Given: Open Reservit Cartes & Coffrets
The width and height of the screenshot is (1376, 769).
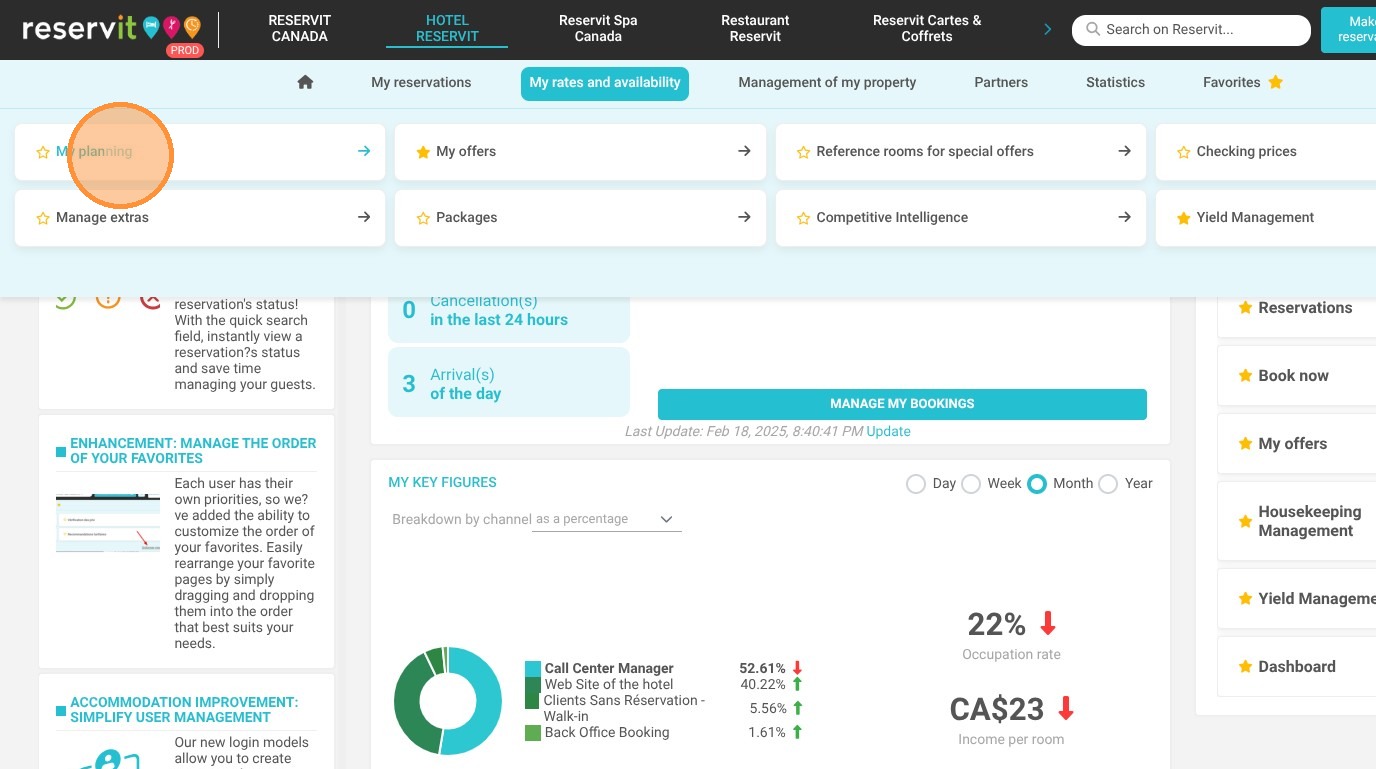Looking at the screenshot, I should pyautogui.click(x=927, y=28).
